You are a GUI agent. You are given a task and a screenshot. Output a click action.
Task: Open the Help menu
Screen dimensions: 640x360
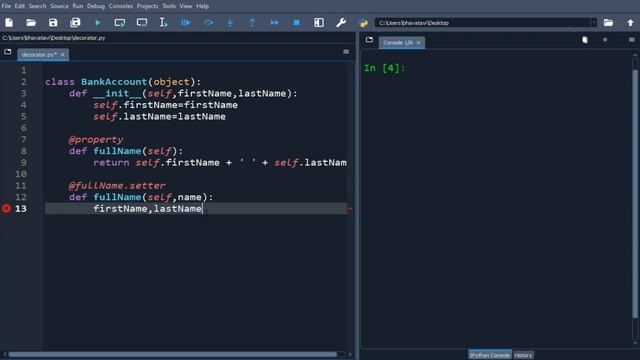[x=202, y=6]
